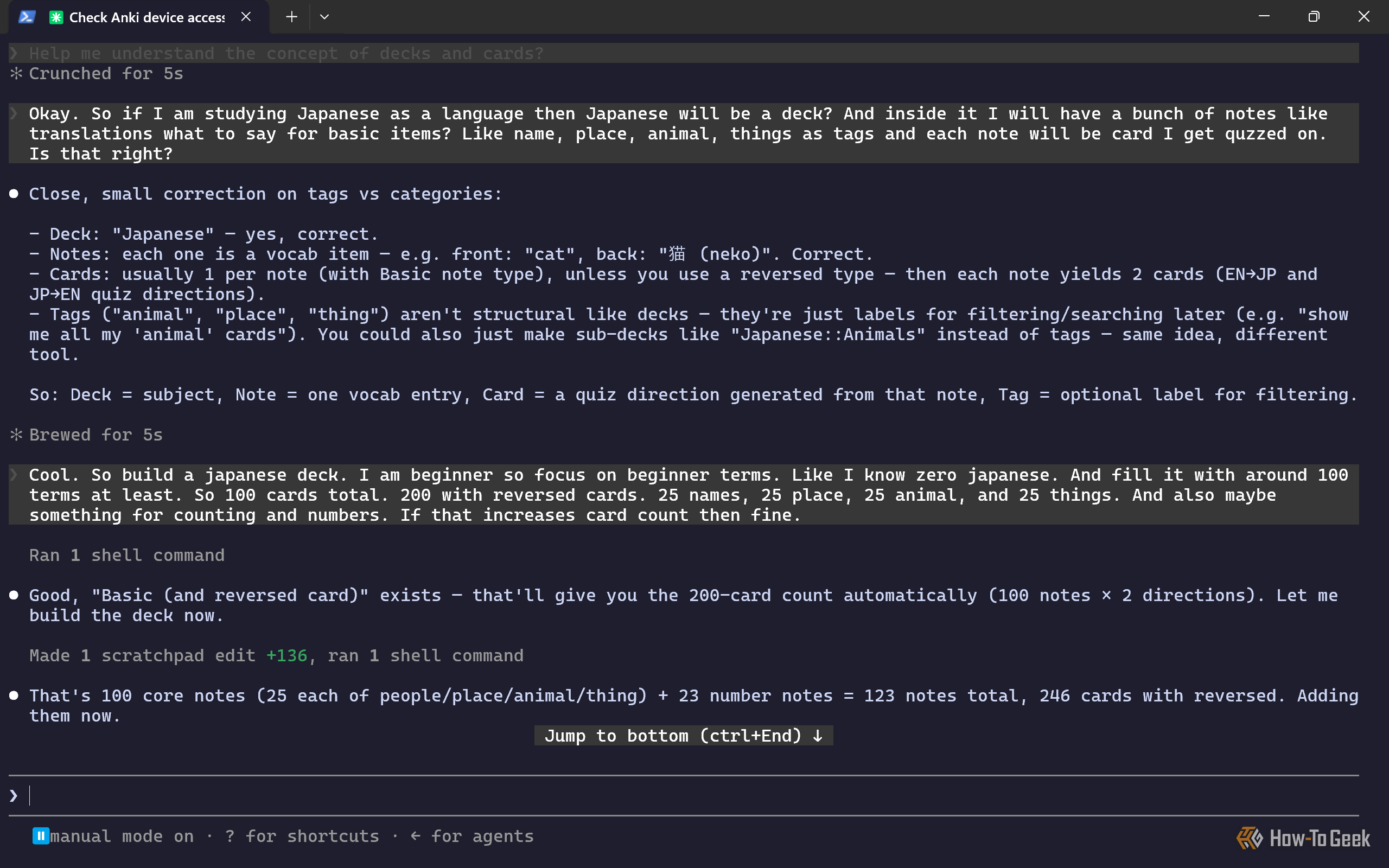This screenshot has width=1389, height=868.
Task: Click line '– Deck: "Japanese" – yes, correct.'
Action: (x=204, y=234)
